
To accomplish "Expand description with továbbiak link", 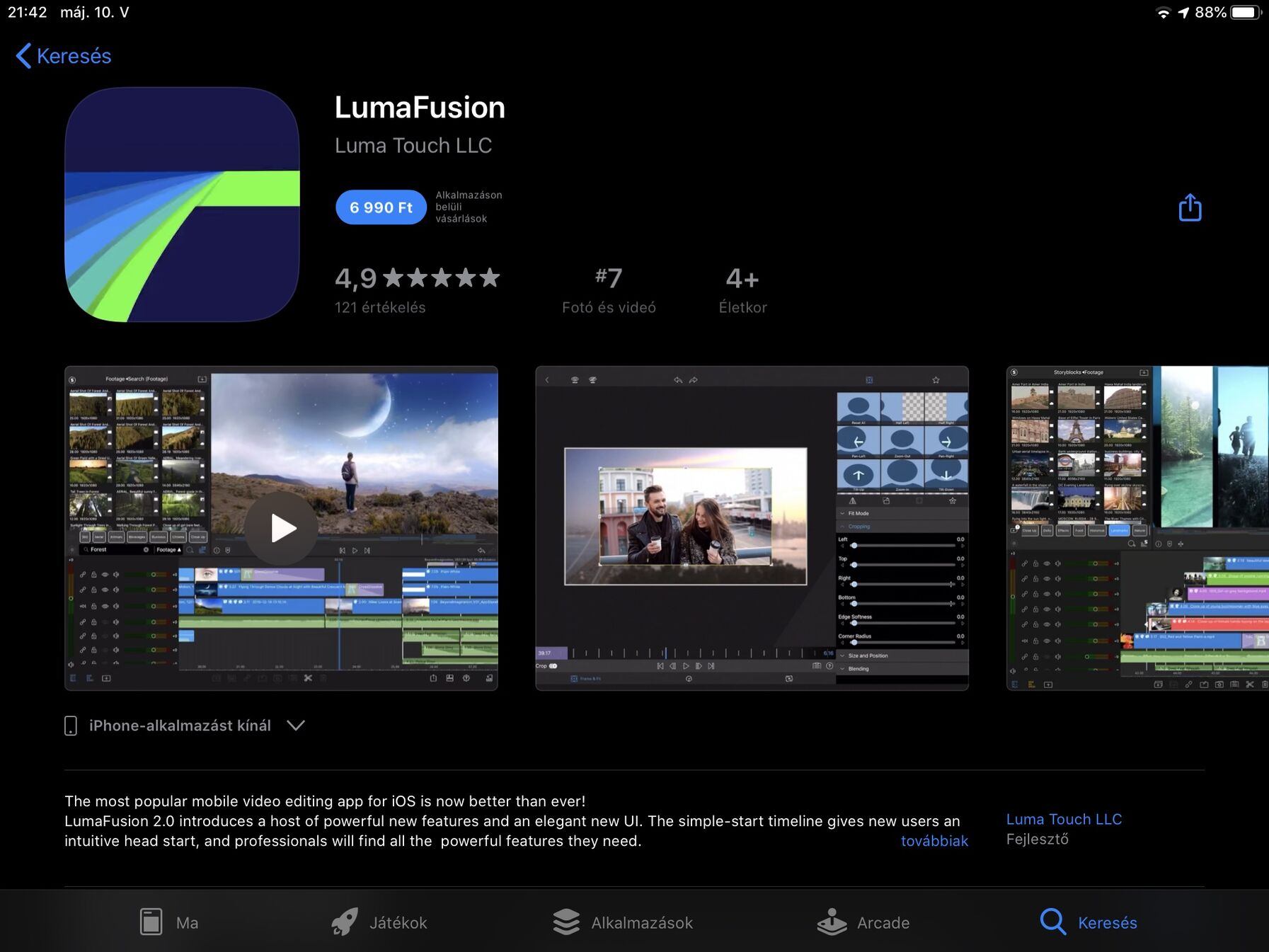I will [x=934, y=841].
